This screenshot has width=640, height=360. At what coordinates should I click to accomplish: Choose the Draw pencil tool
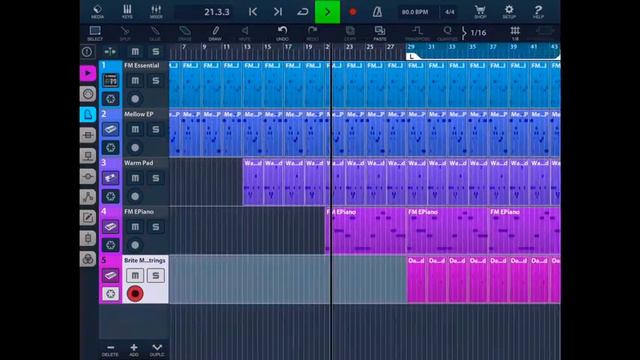point(215,33)
